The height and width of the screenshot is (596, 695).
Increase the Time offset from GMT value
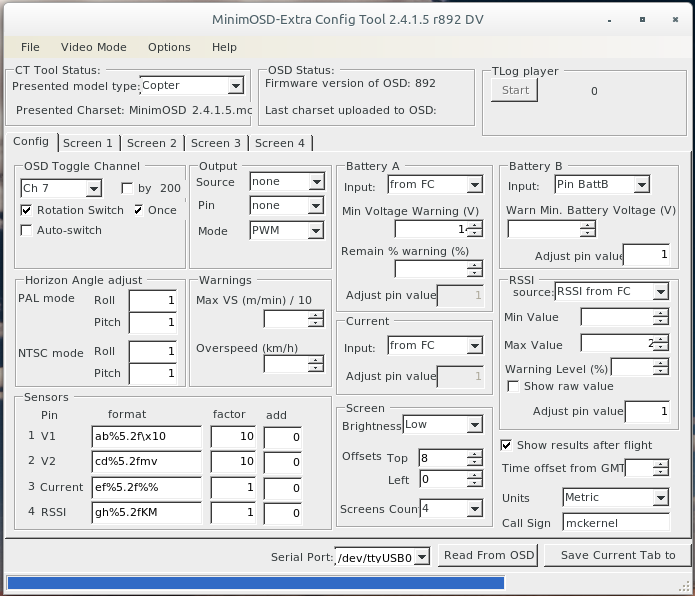tap(660, 464)
